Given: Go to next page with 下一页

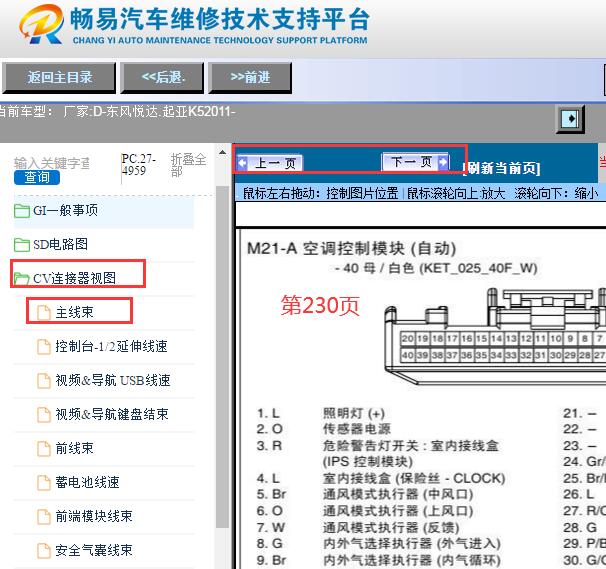Looking at the screenshot, I should point(415,162).
